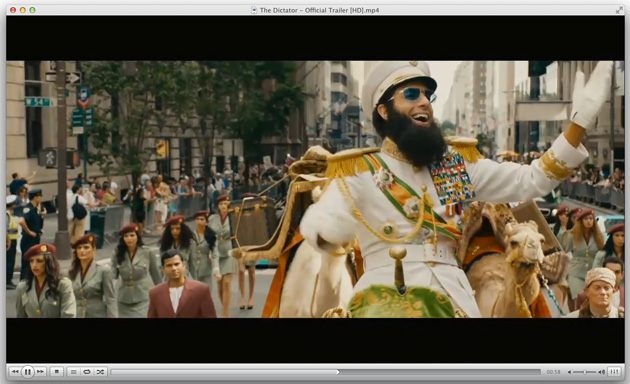
Task: Mute audio via the low-volume speaker icon
Action: click(x=569, y=372)
